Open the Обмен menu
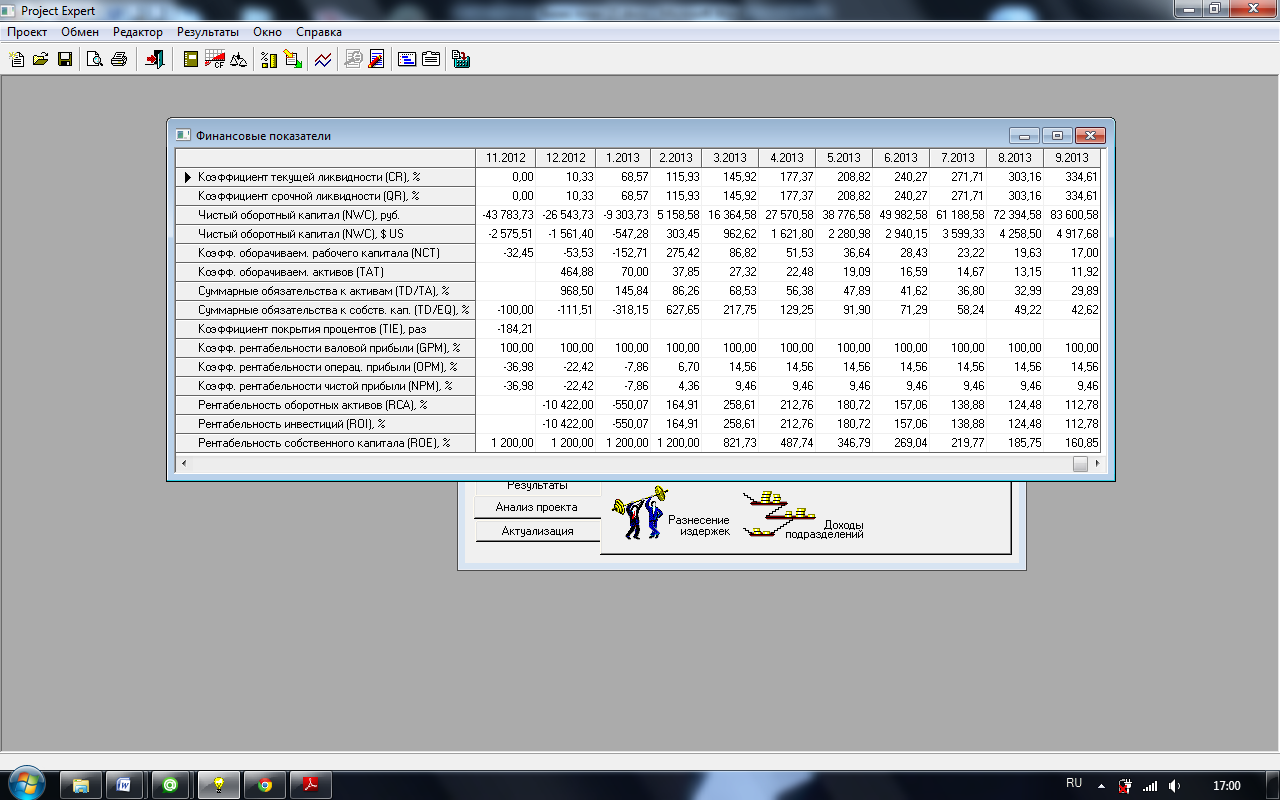 [80, 32]
